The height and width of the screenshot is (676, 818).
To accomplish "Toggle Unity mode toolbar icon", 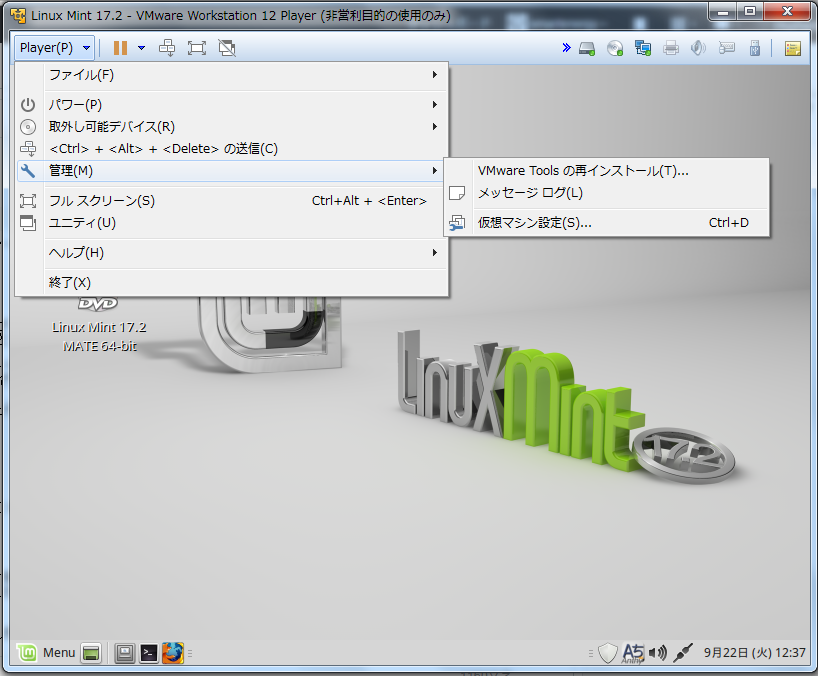I will tap(227, 48).
